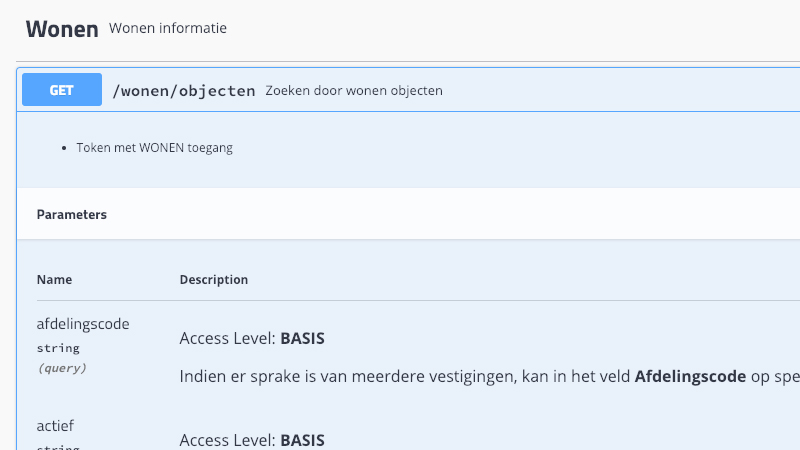Select the afdelingscode parameter name
The image size is (800, 450).
pos(83,324)
